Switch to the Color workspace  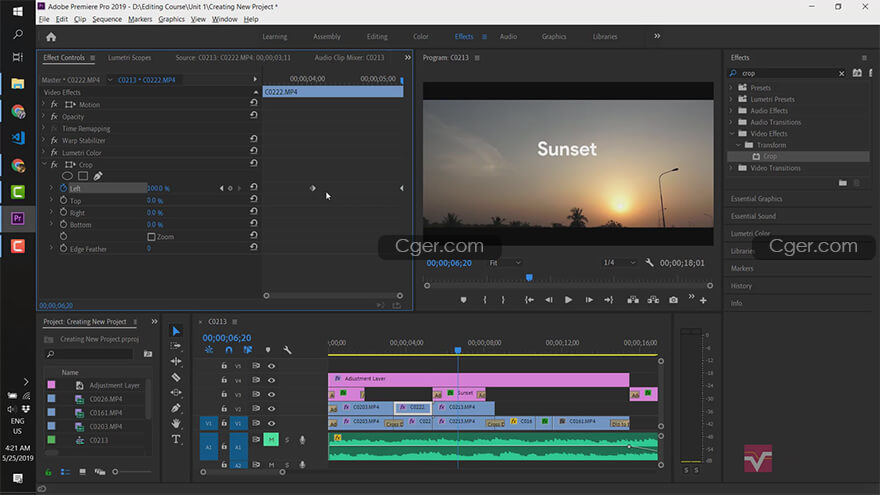(x=420, y=36)
